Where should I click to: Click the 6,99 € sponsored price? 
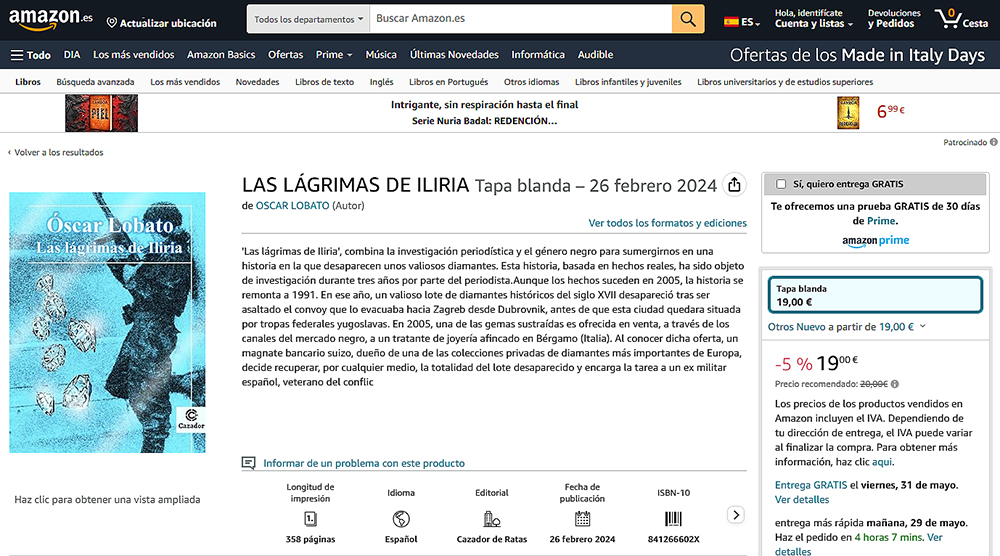(x=890, y=111)
